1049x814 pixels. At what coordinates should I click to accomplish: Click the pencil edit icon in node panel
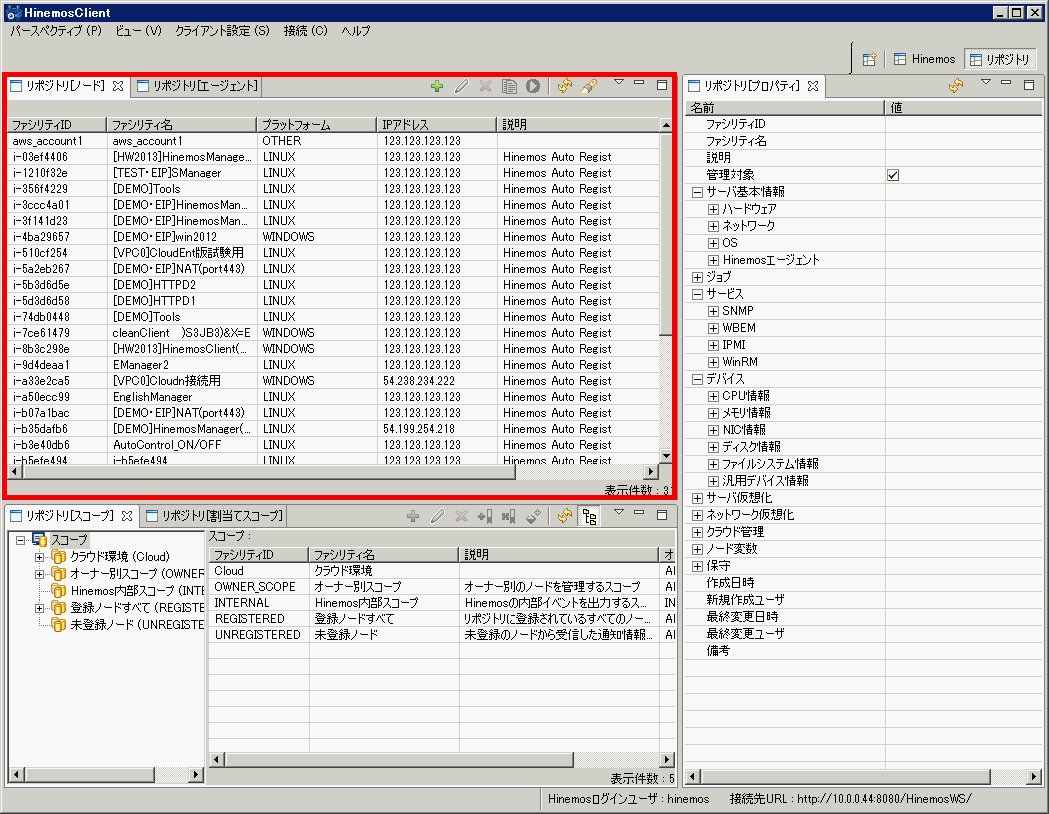click(x=461, y=86)
